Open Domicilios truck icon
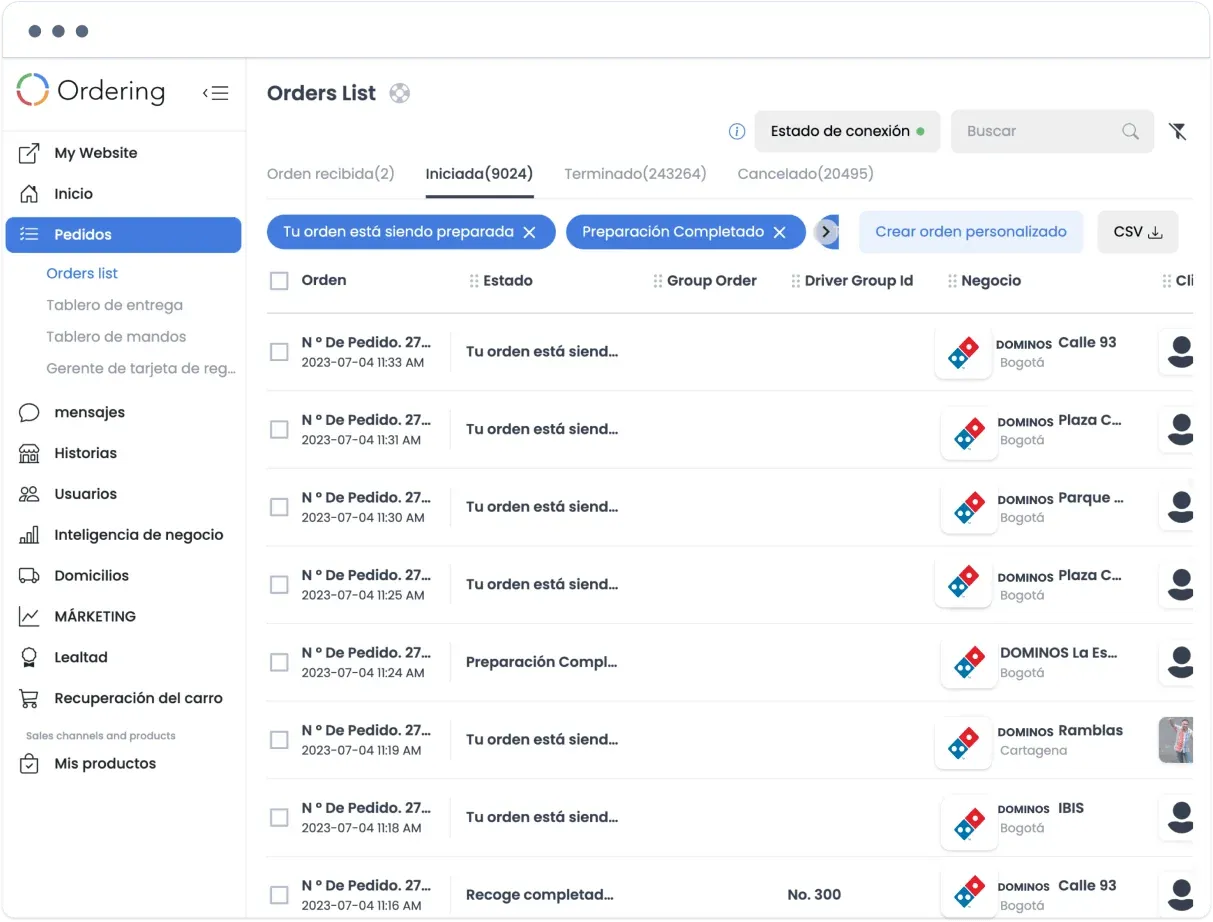The height and width of the screenshot is (922, 1213). [29, 576]
